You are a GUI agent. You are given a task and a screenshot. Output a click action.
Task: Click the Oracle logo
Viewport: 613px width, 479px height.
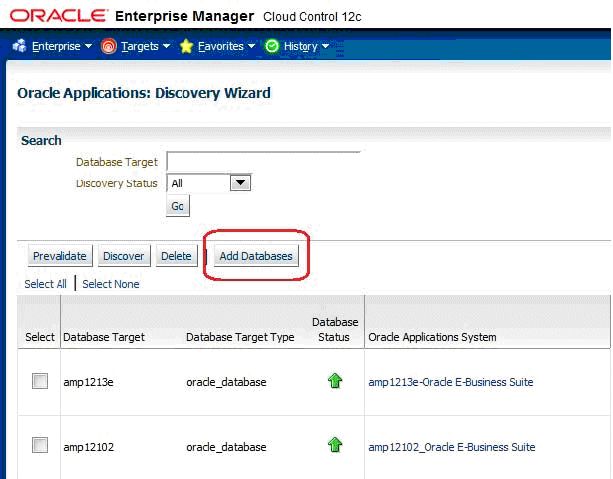click(x=59, y=16)
